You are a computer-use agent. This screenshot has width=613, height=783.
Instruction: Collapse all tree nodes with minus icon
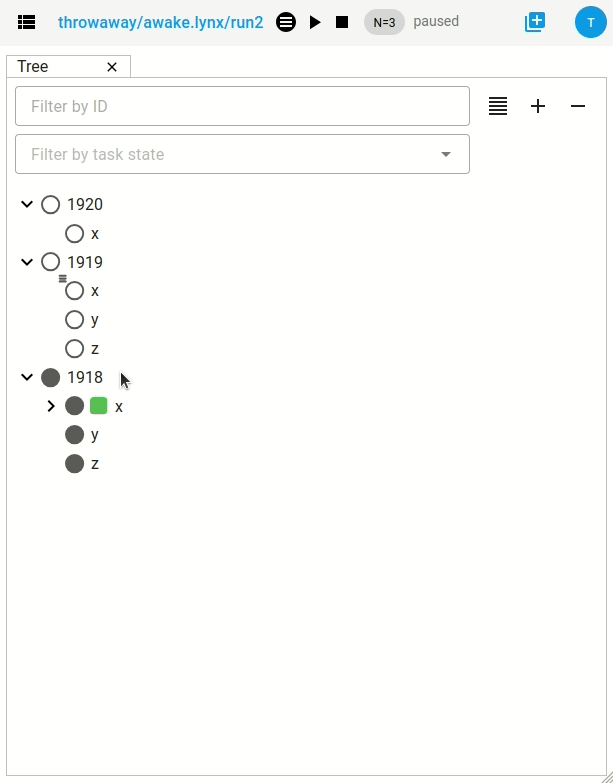click(578, 106)
